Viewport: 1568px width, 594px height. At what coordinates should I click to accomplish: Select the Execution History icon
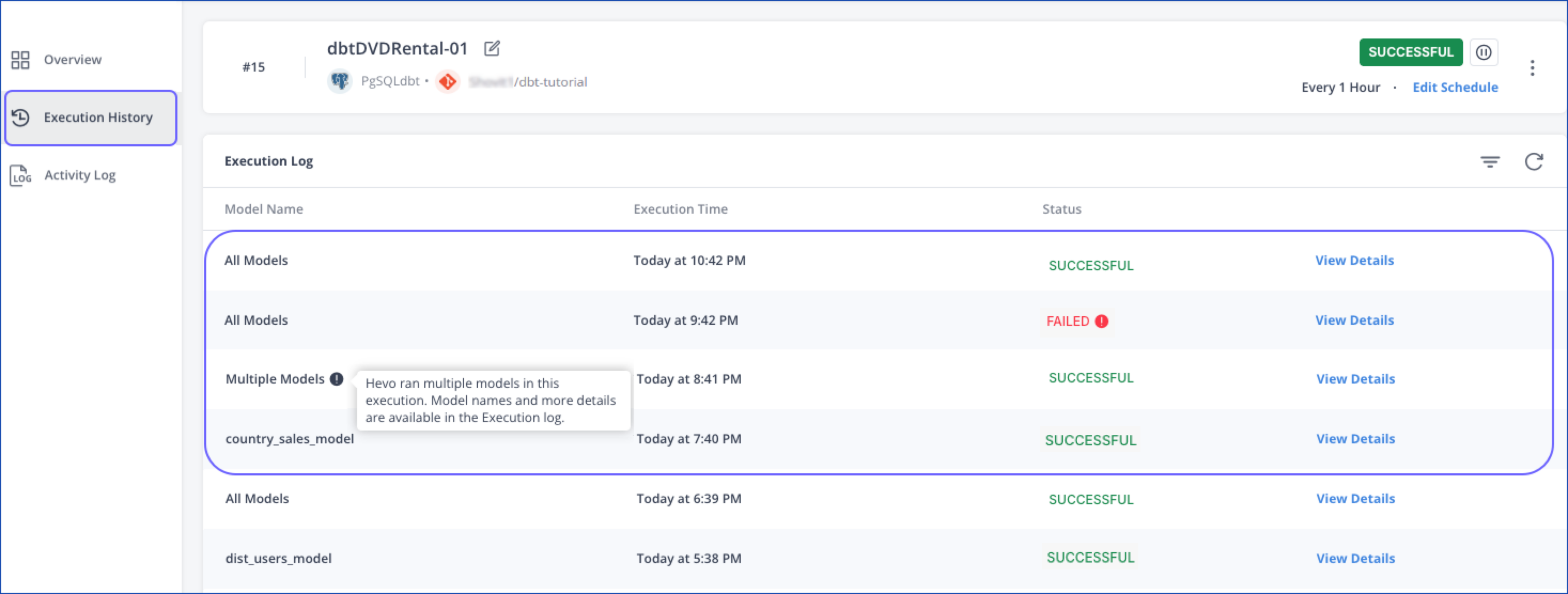(21, 118)
